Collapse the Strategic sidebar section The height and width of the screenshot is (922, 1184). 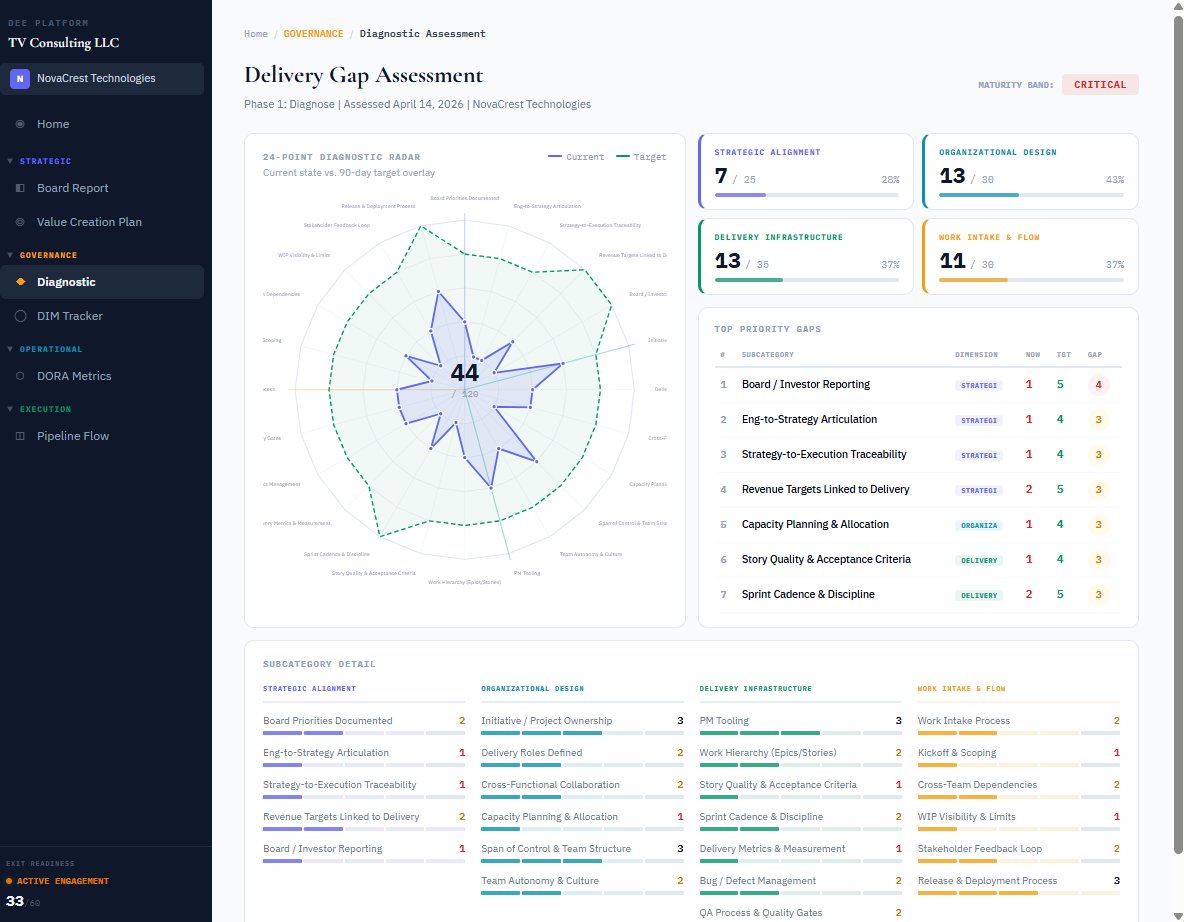[x=10, y=161]
